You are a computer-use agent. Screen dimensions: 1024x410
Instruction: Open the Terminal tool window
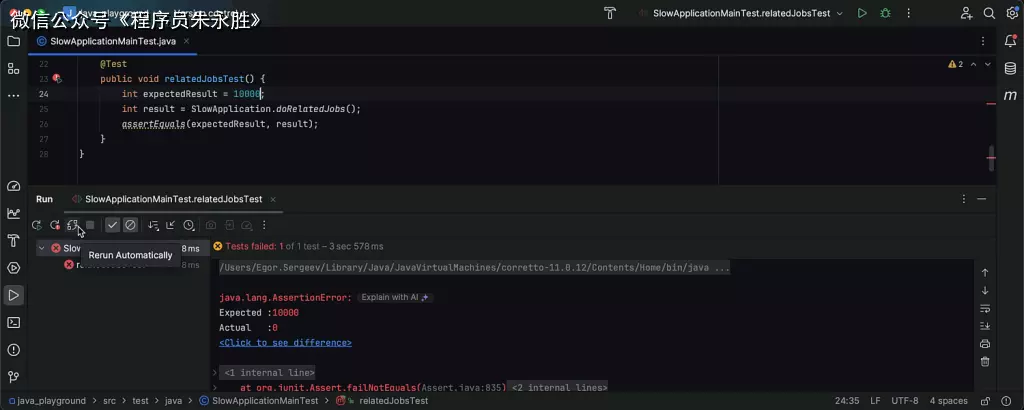click(x=14, y=322)
